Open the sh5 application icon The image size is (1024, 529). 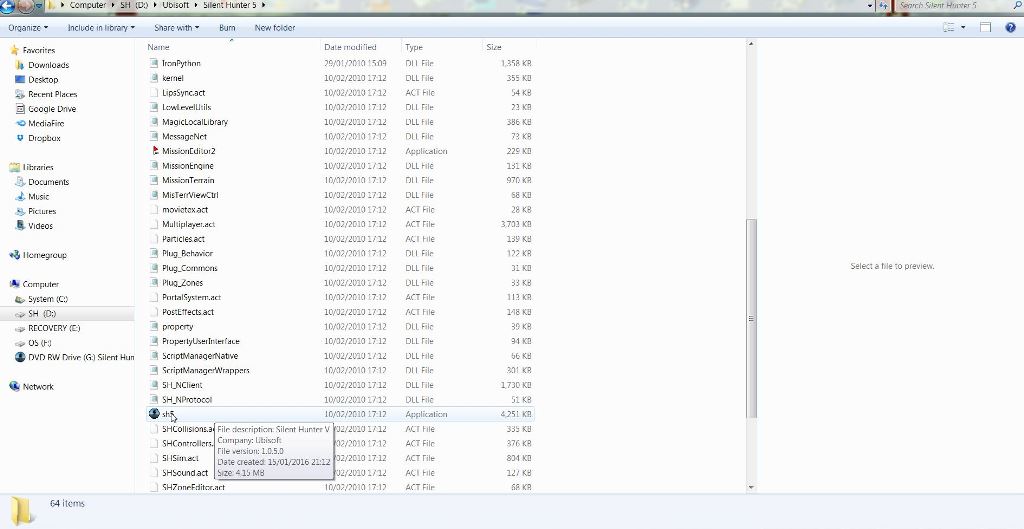pyautogui.click(x=154, y=413)
